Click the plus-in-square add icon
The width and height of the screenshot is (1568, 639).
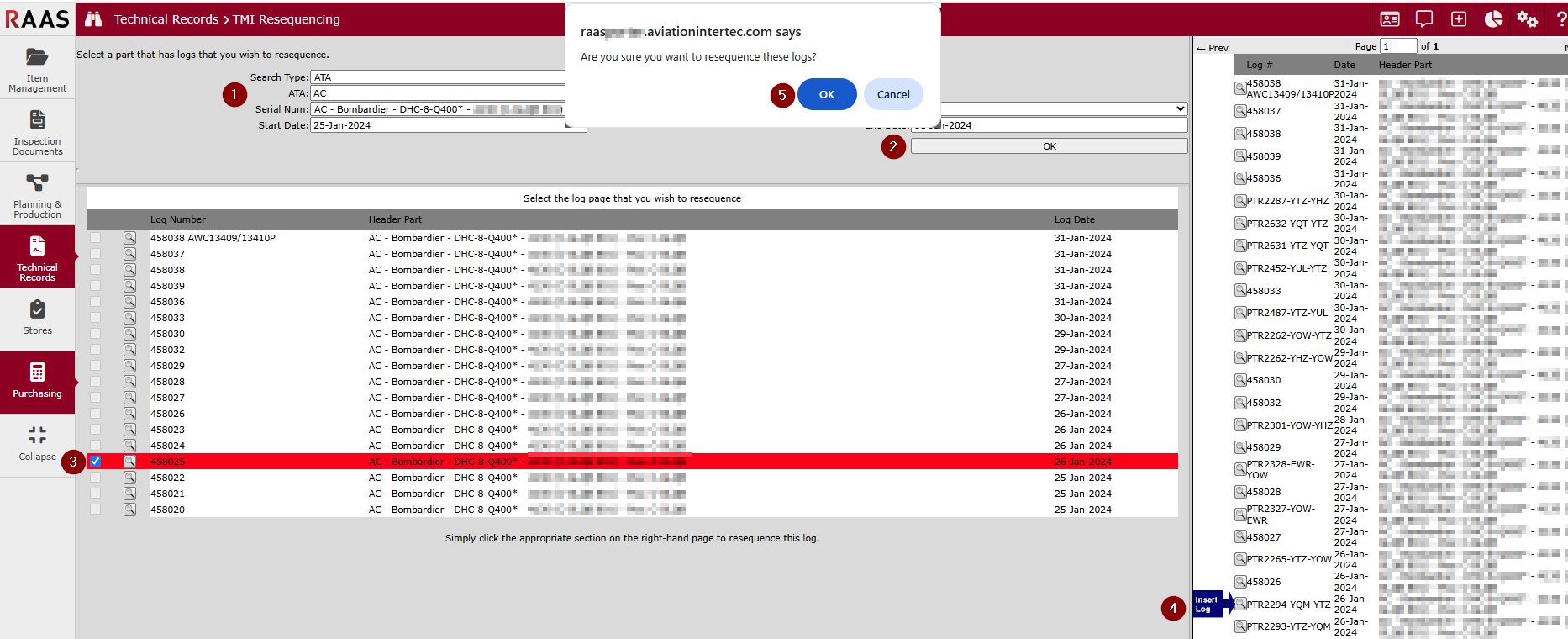pos(1459,18)
